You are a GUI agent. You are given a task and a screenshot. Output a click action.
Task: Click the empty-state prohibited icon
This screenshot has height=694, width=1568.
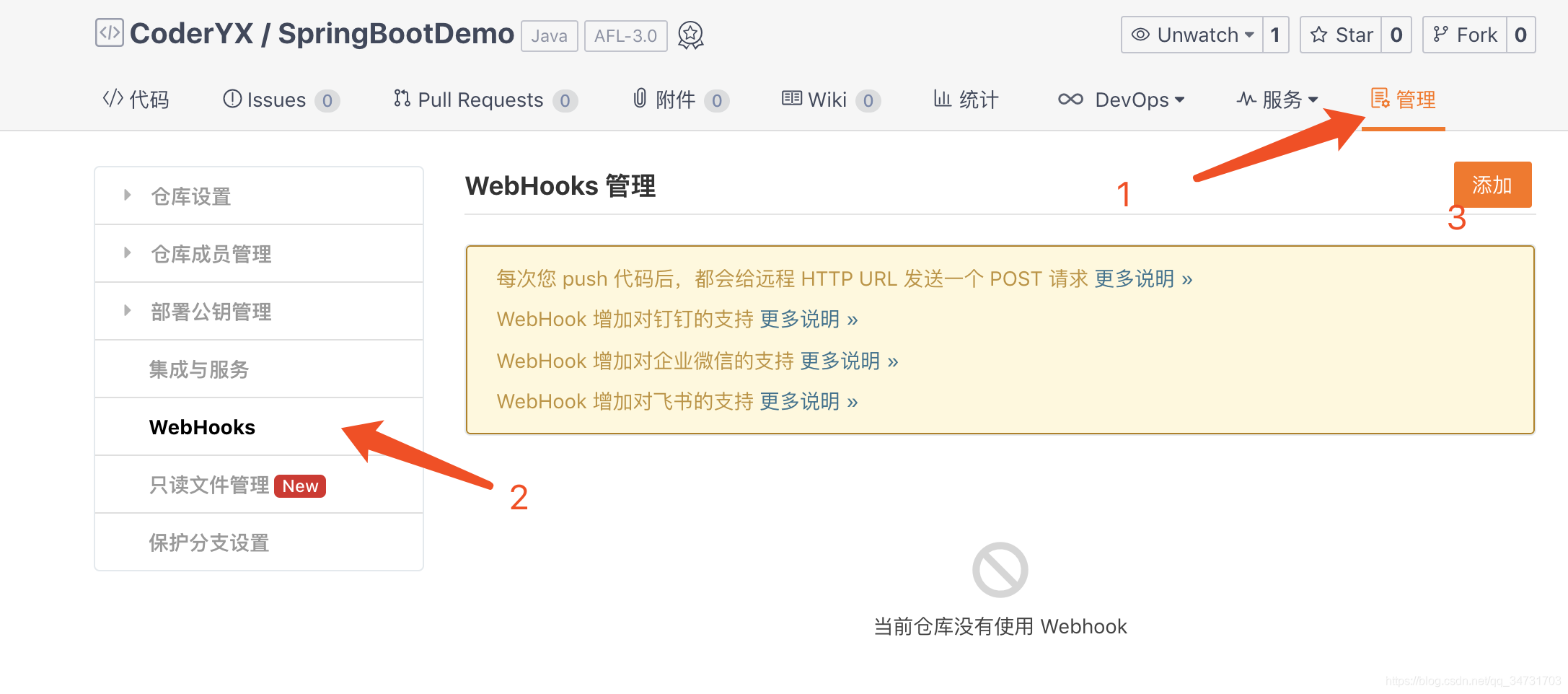coord(1000,570)
